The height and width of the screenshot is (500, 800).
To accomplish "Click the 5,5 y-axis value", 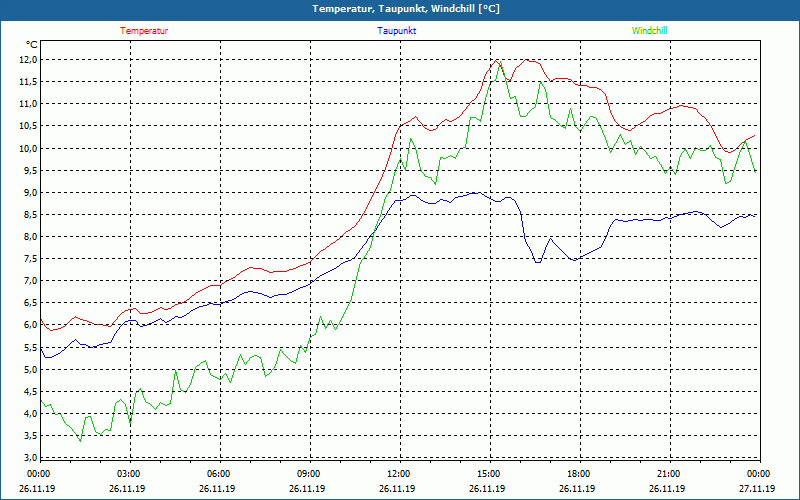I will tap(31, 347).
